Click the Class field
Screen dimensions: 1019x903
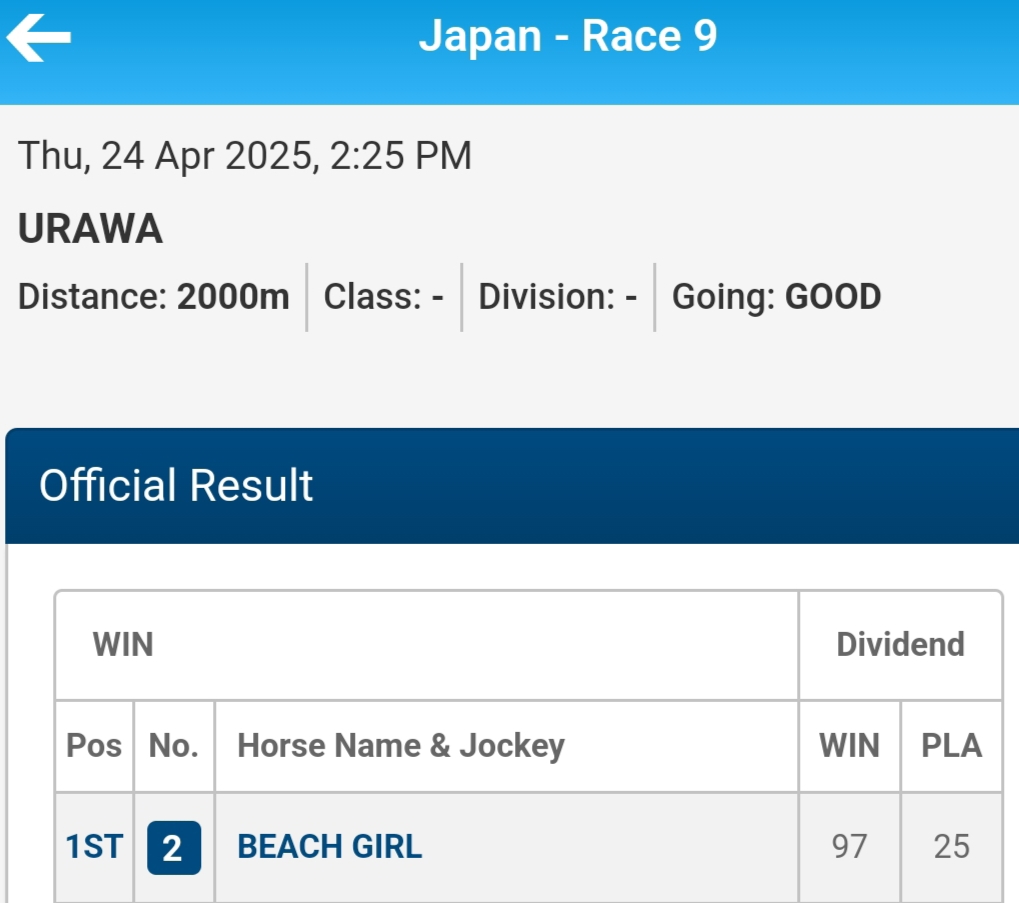[x=384, y=297]
